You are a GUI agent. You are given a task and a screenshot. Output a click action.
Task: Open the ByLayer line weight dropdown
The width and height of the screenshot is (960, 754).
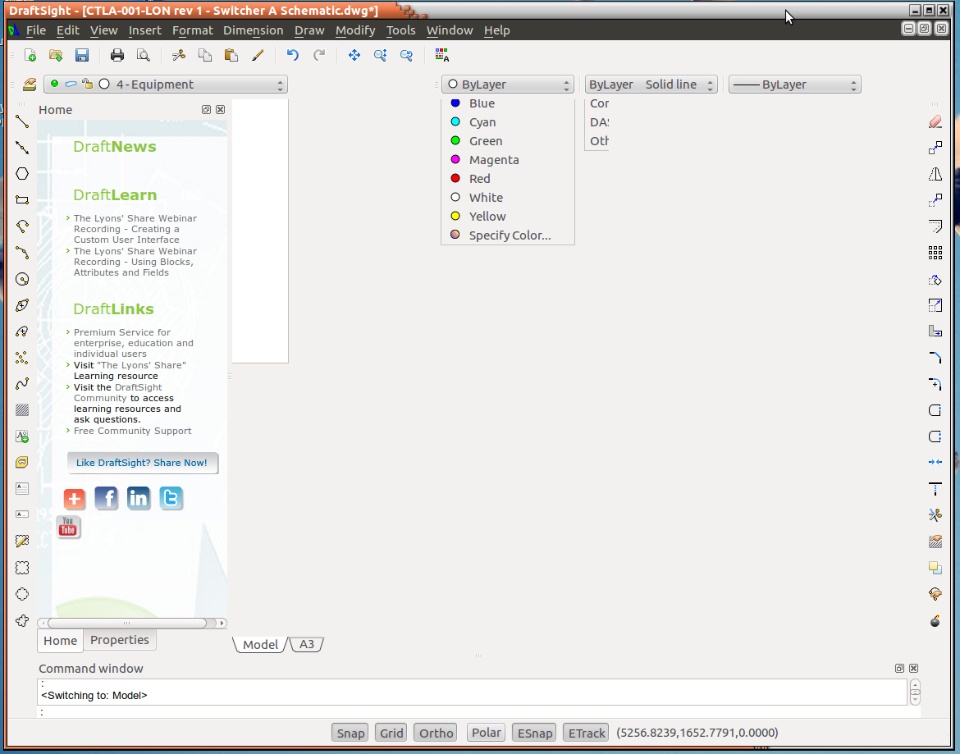click(x=795, y=84)
